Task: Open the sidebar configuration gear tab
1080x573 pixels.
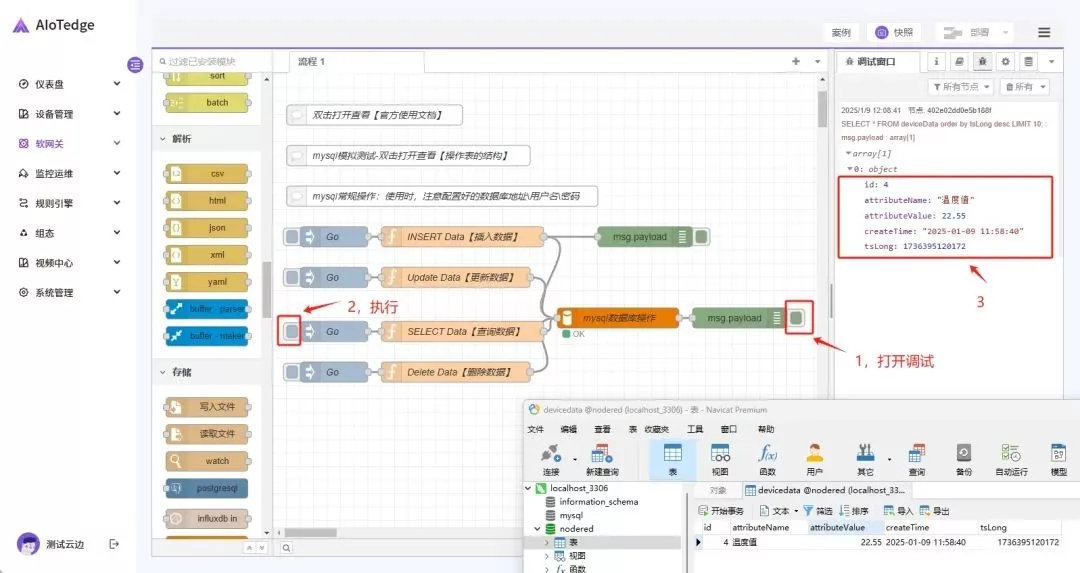Action: pos(1006,62)
